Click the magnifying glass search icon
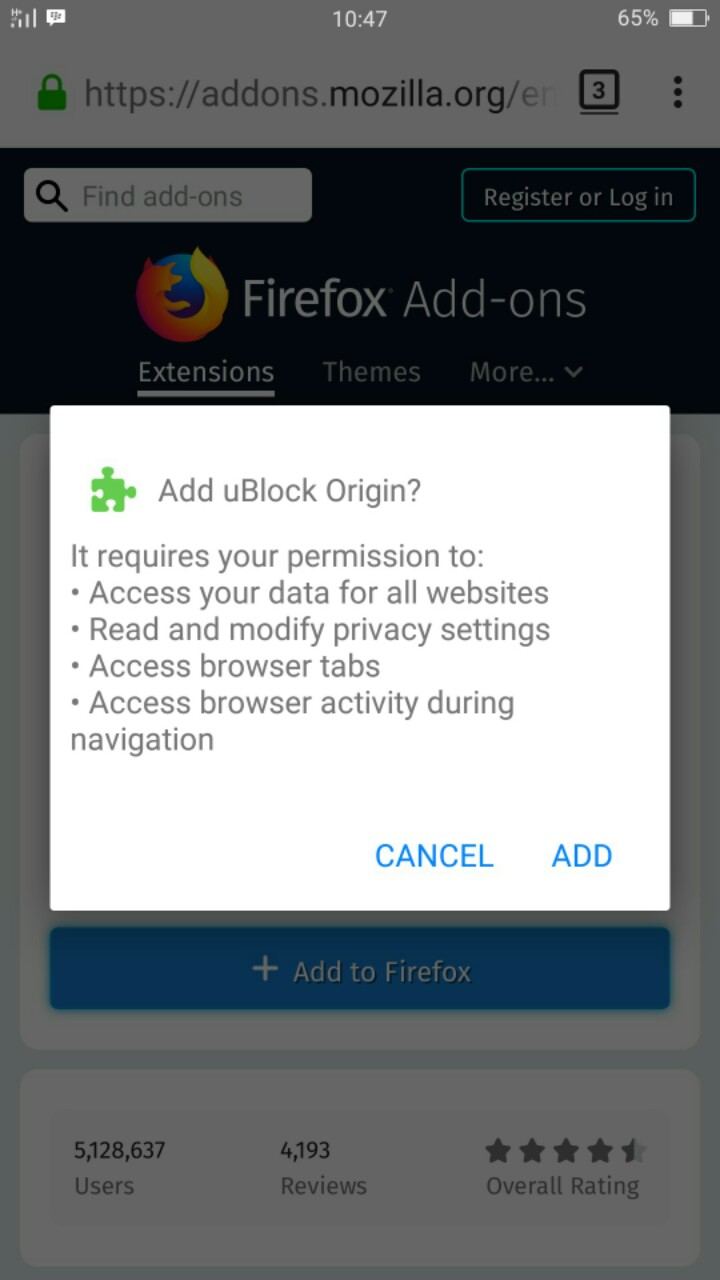 (51, 195)
